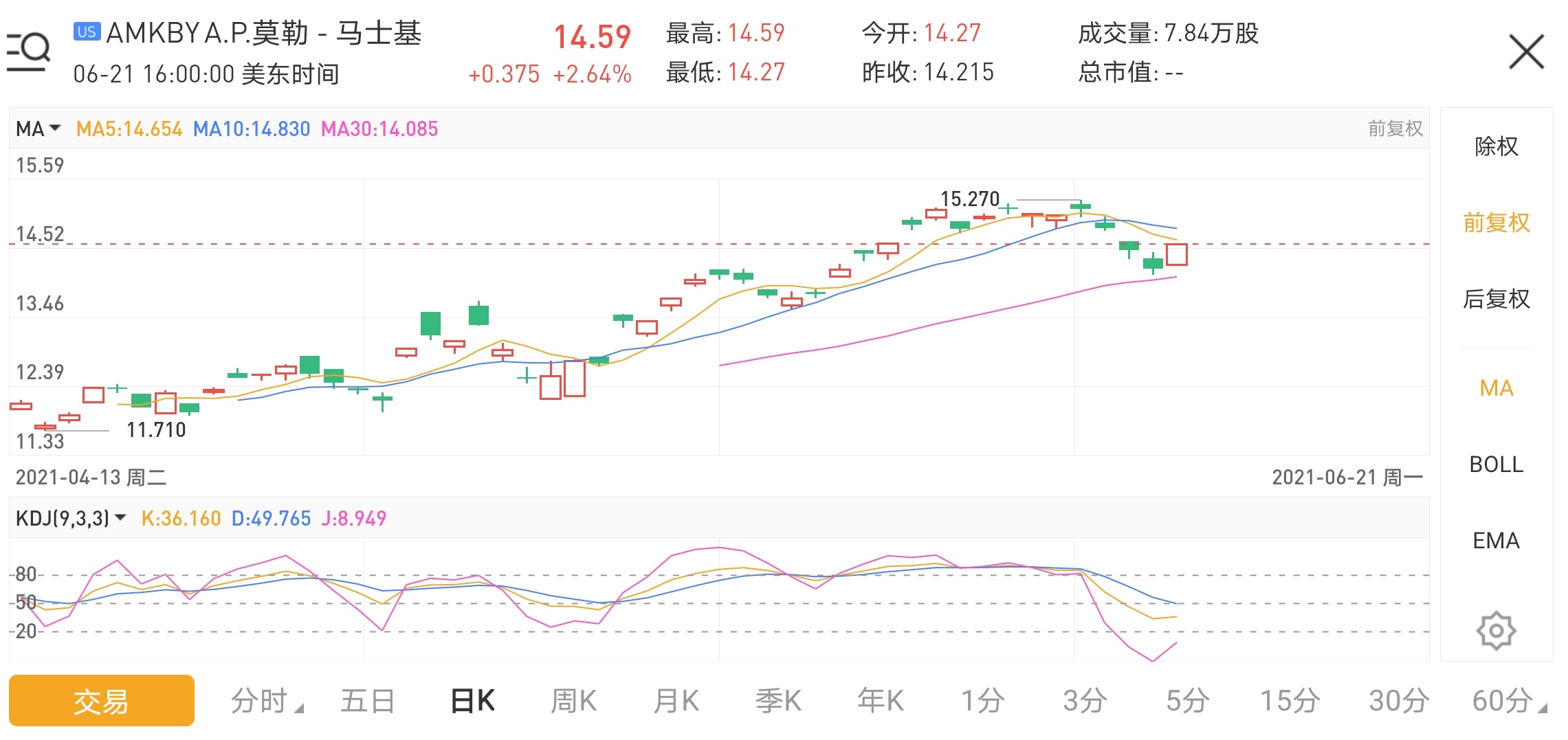This screenshot has width=1568, height=740.
Task: Tap the current price 14.59 in header
Action: (x=592, y=36)
